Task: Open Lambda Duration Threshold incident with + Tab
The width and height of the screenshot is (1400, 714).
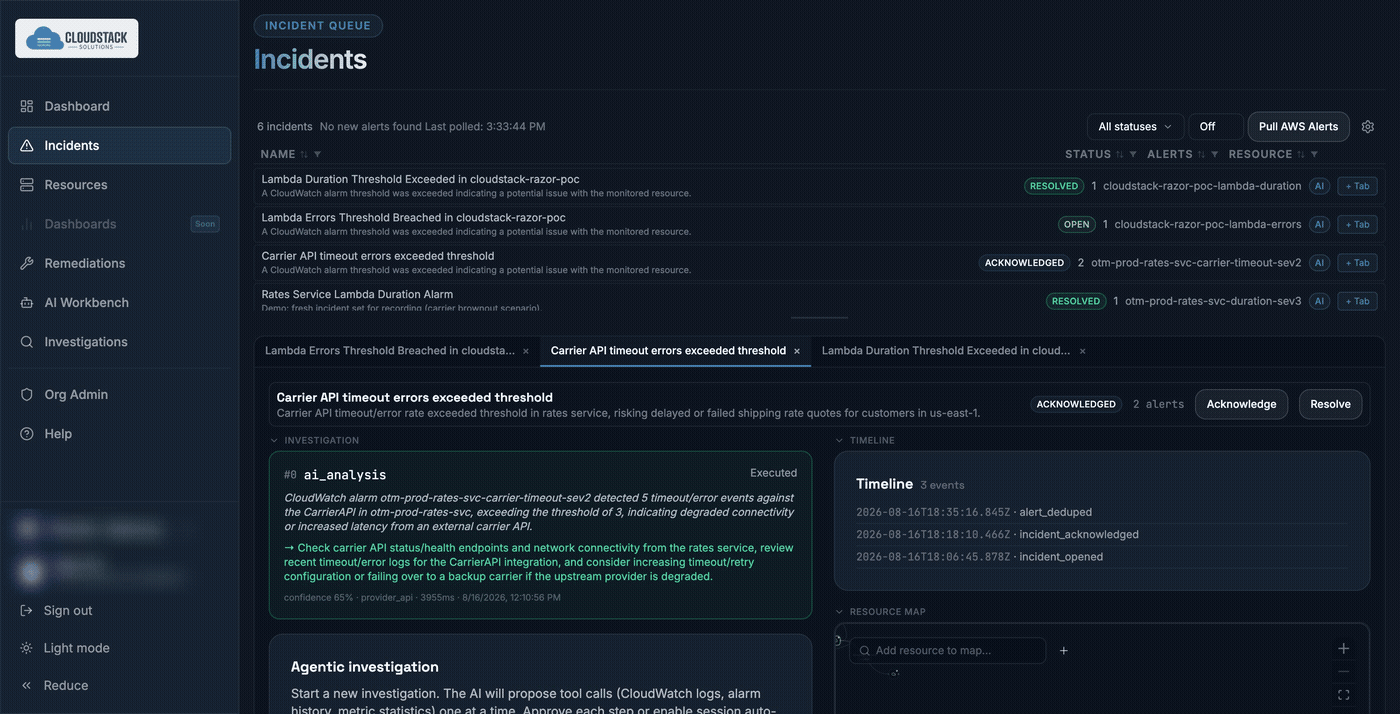Action: tap(1357, 186)
